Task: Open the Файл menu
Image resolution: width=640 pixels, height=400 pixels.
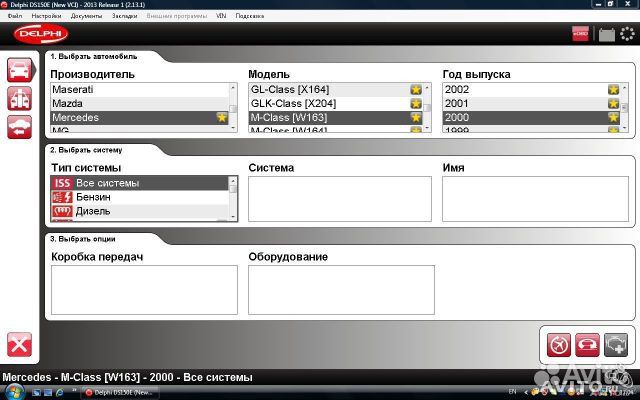Action: [x=15, y=16]
